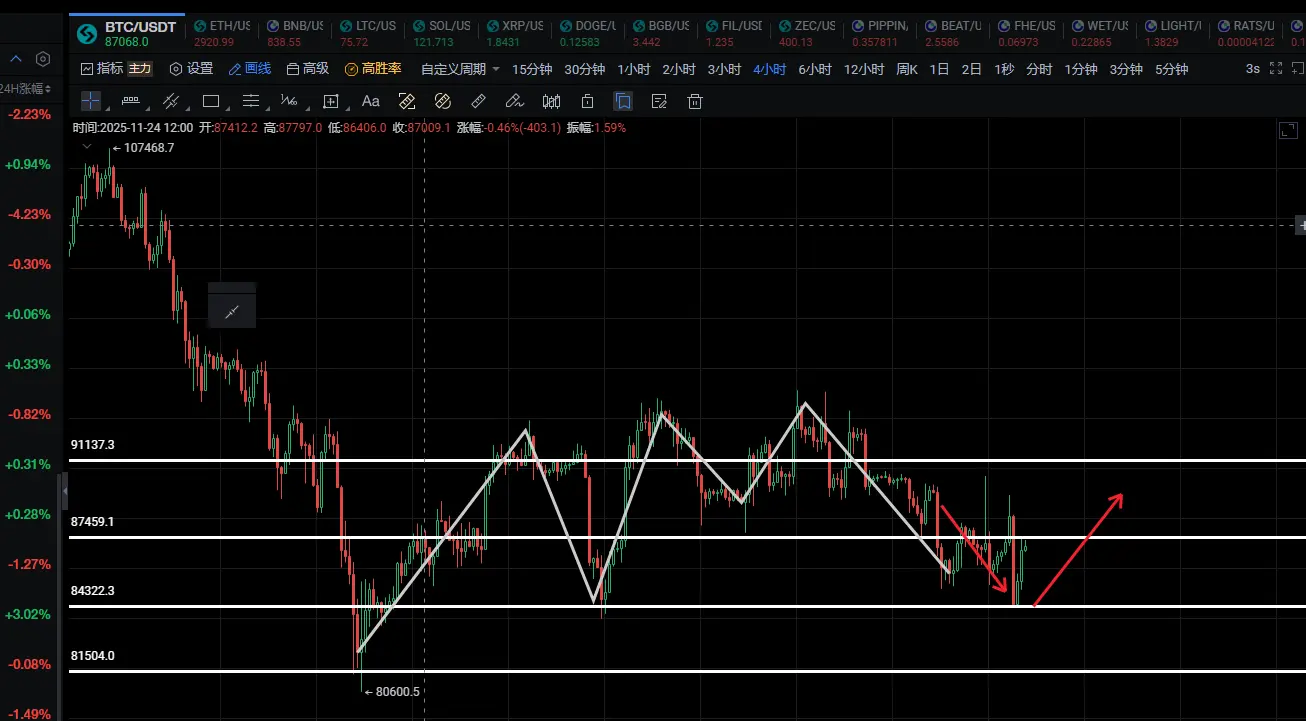Click the 81504.0 horizontal line label
Viewport: 1306px width, 721px height.
coord(93,655)
